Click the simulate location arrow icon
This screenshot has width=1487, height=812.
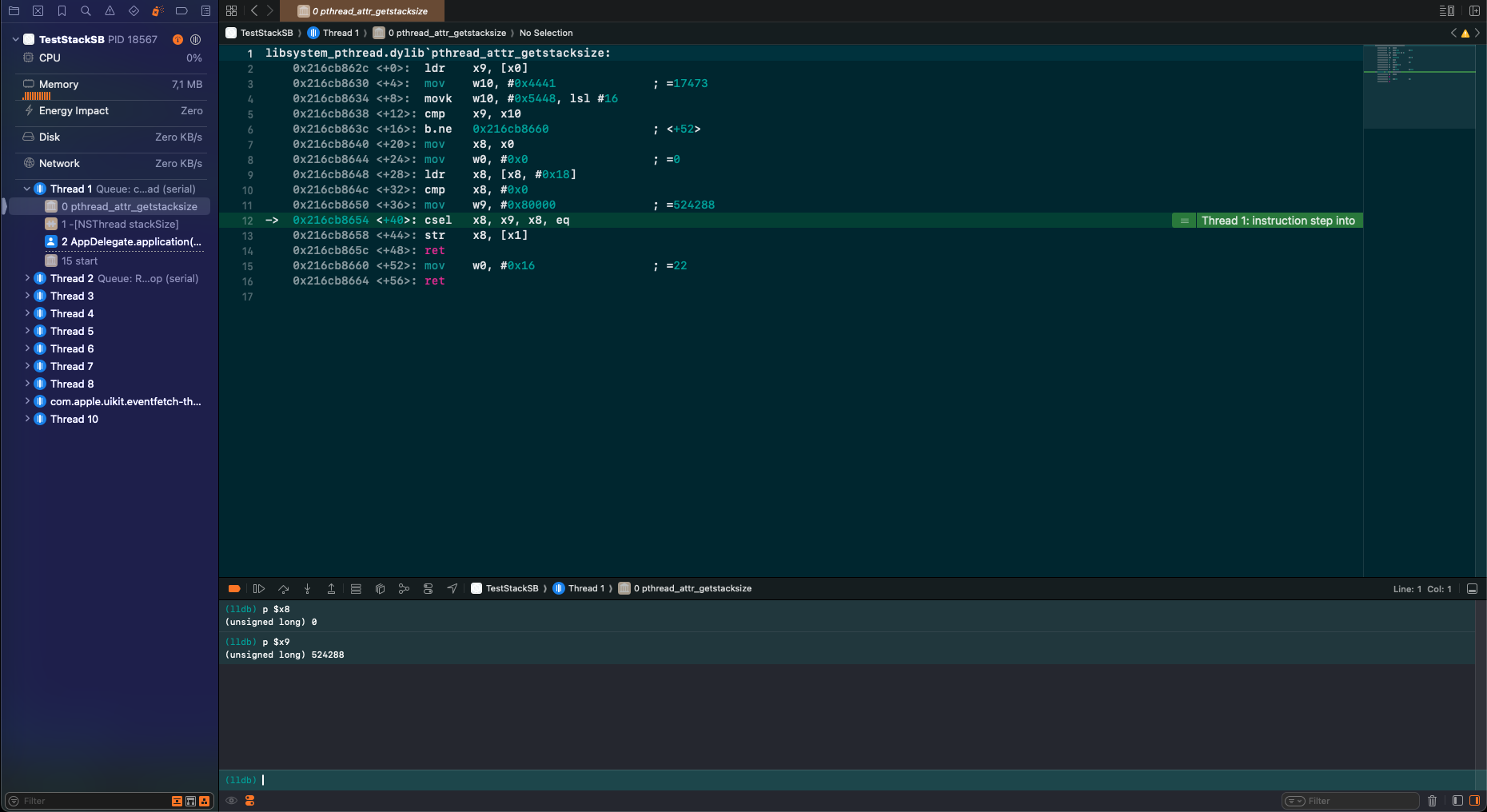452,588
